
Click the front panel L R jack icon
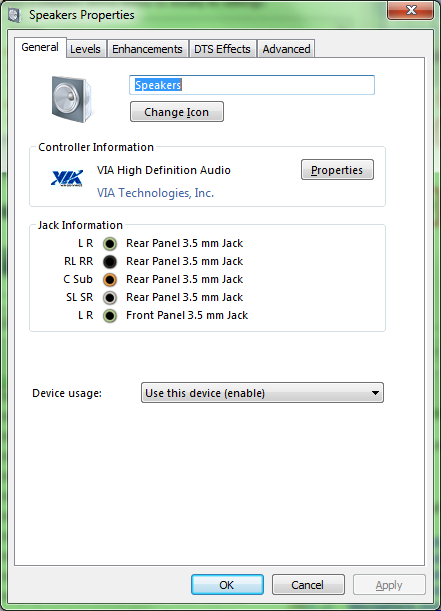click(110, 316)
